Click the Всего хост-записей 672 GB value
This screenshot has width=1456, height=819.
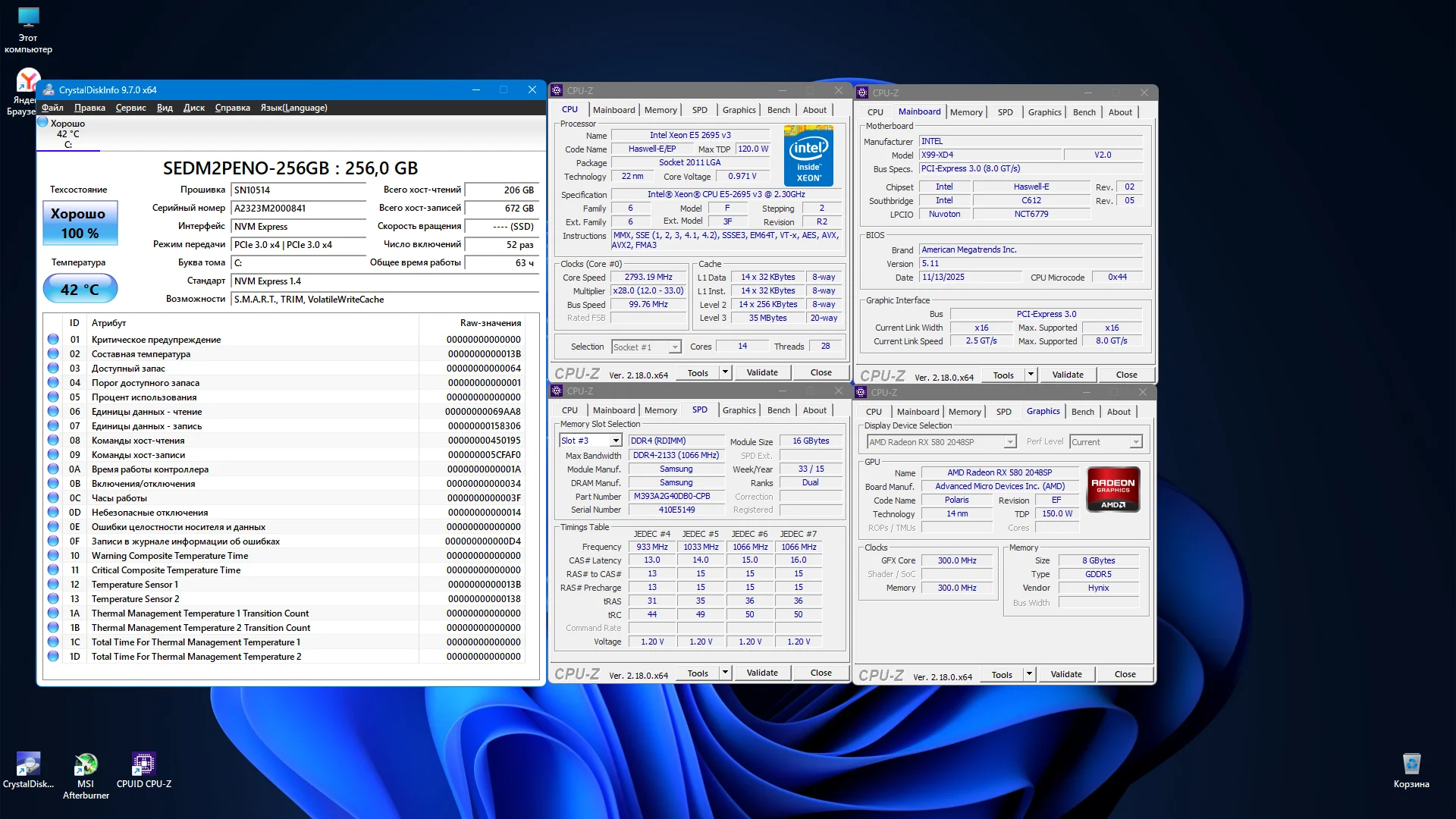point(500,209)
